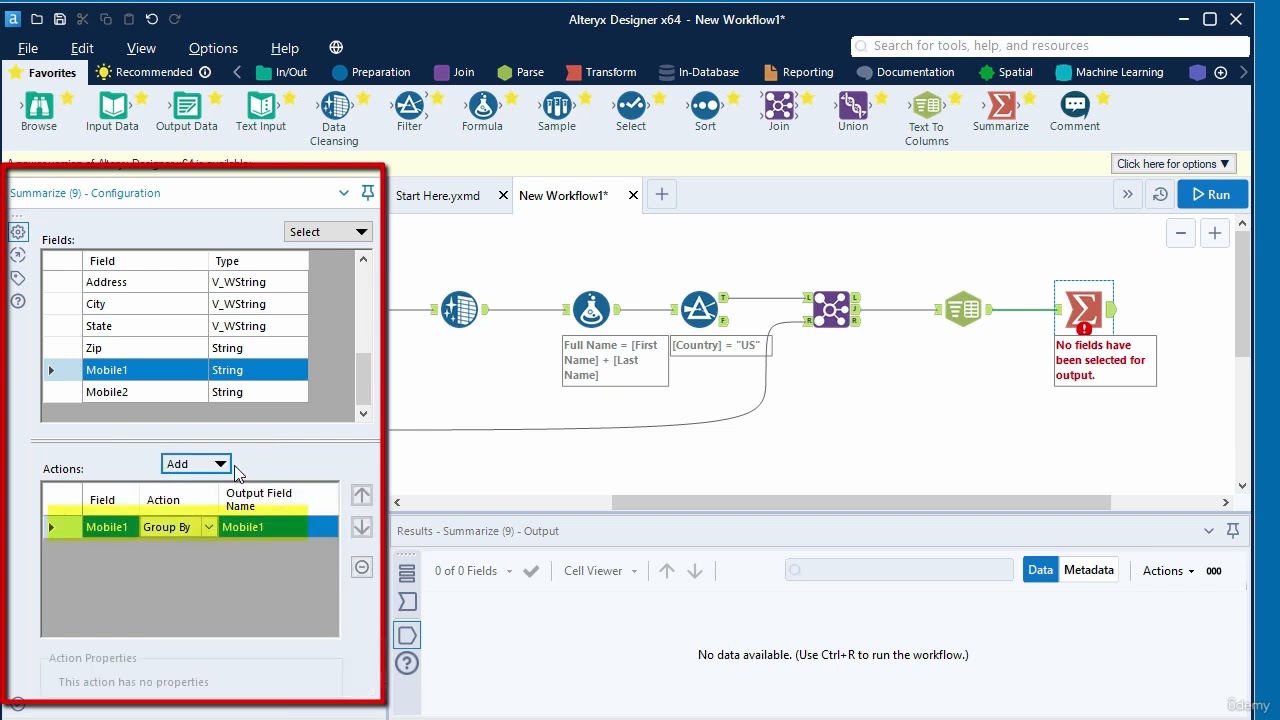Expand the Results panel options chevron
This screenshot has width=1280, height=720.
click(1209, 531)
